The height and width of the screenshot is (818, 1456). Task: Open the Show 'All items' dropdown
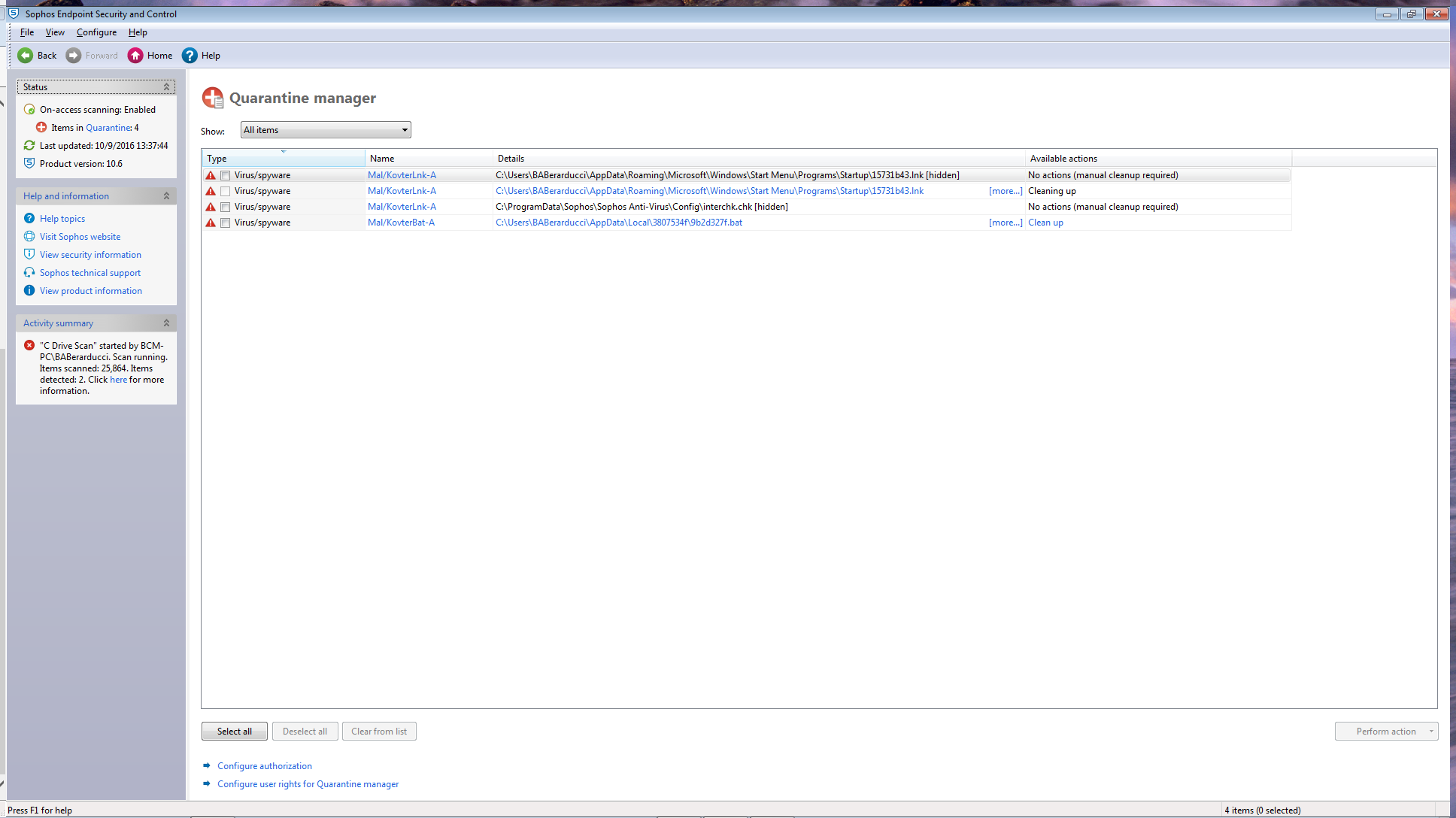pos(326,130)
